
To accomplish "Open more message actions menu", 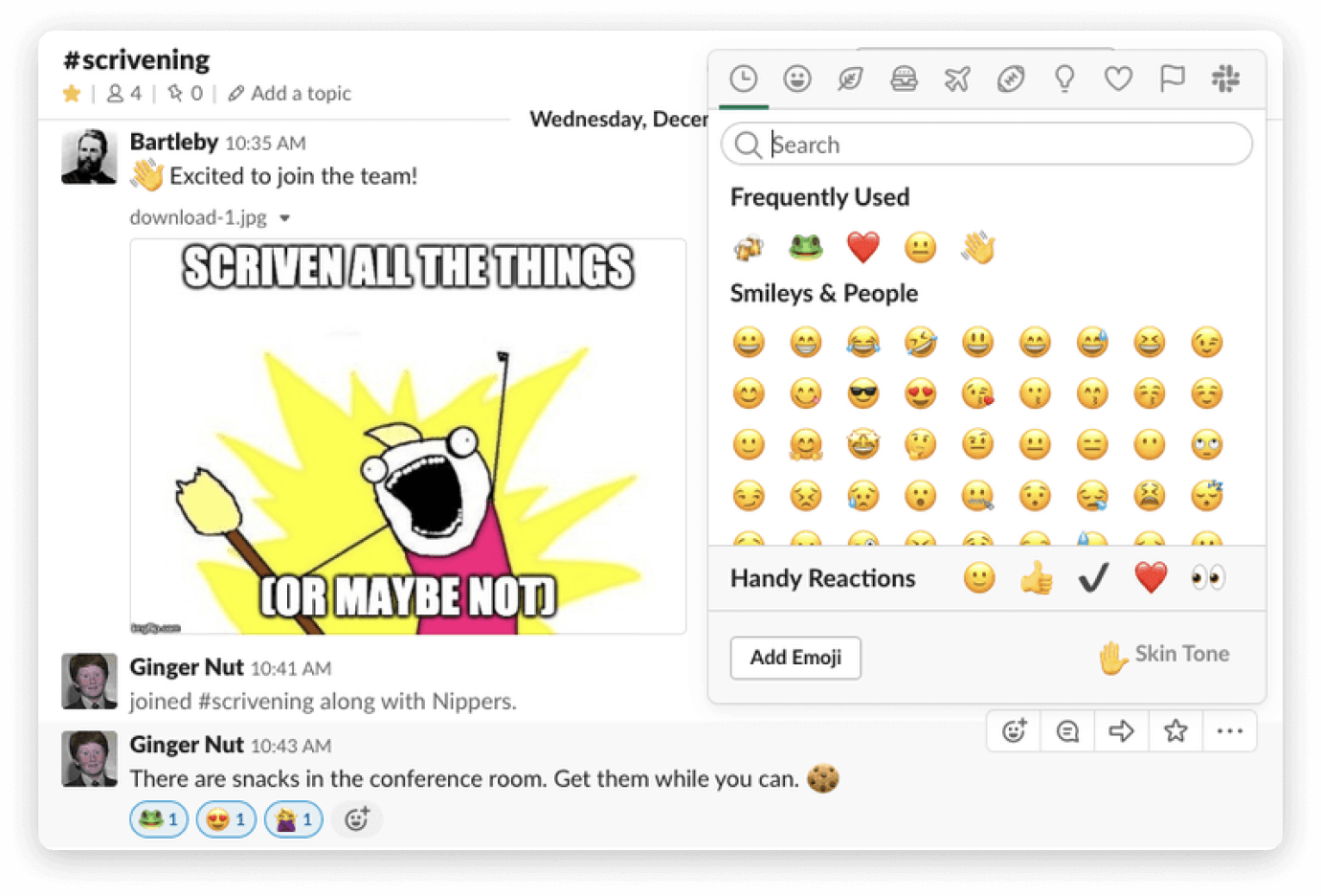I will (1230, 730).
